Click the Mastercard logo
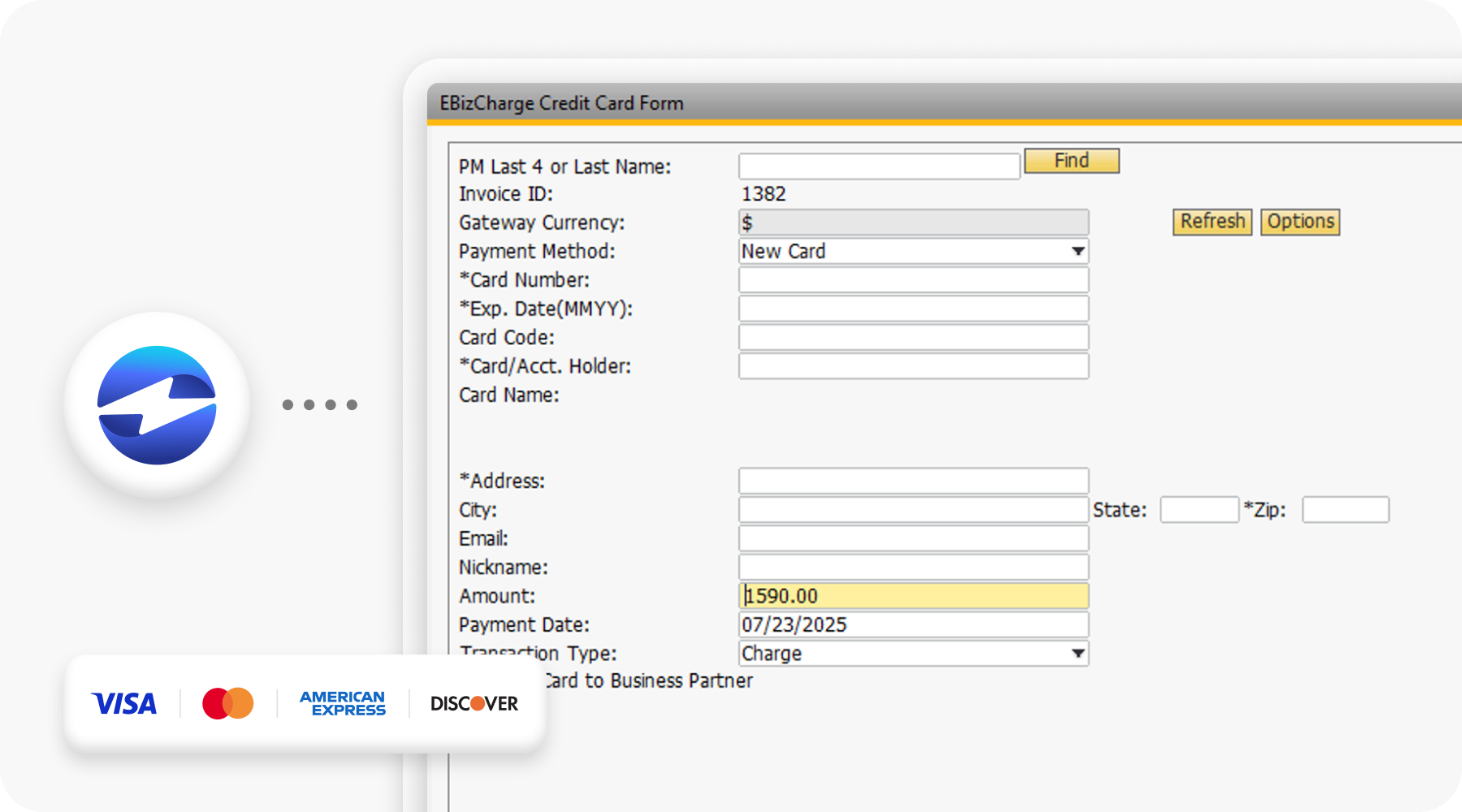The height and width of the screenshot is (812, 1462). [x=228, y=703]
